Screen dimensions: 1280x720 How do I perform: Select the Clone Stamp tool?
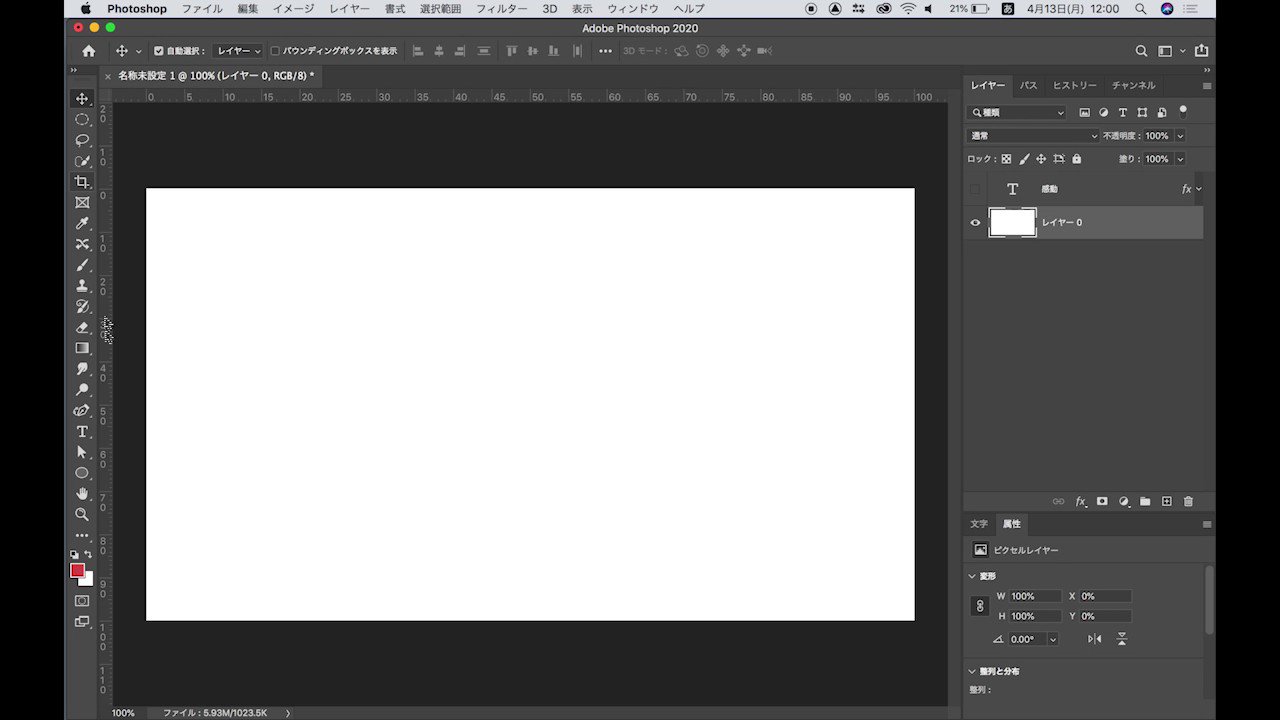[82, 286]
